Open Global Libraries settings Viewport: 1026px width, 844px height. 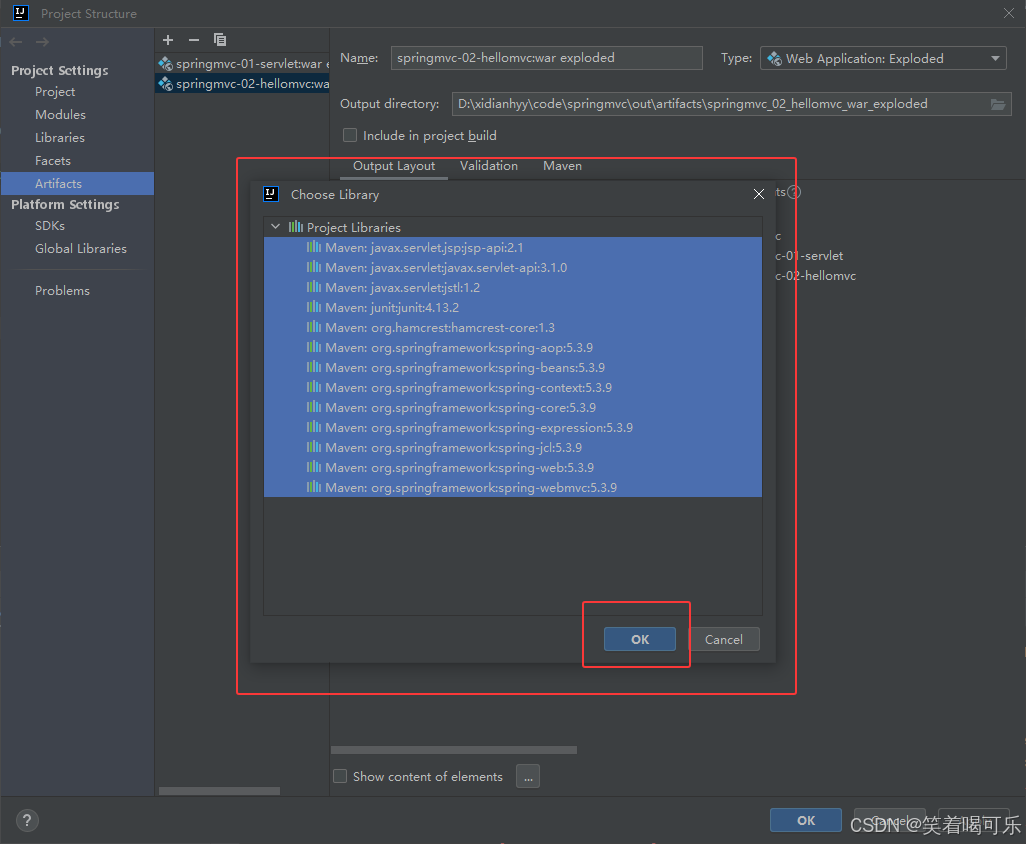point(80,249)
